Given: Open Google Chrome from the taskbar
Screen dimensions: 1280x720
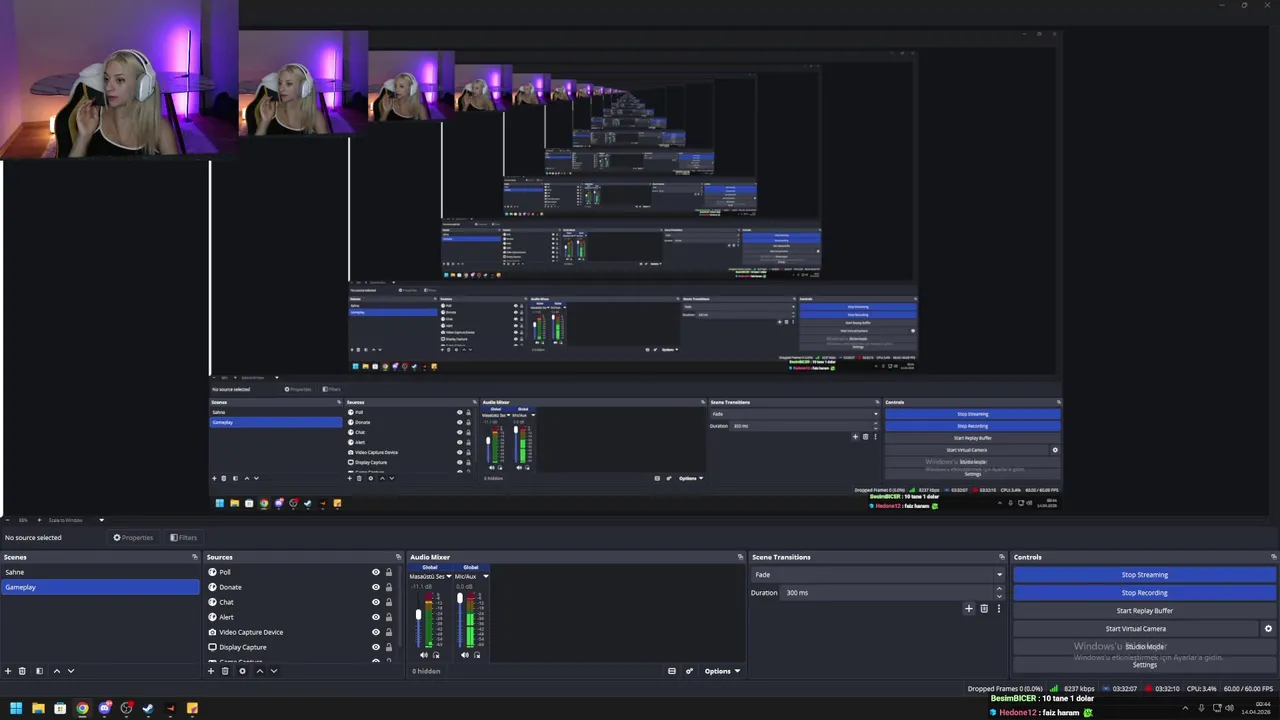Looking at the screenshot, I should tap(82, 708).
